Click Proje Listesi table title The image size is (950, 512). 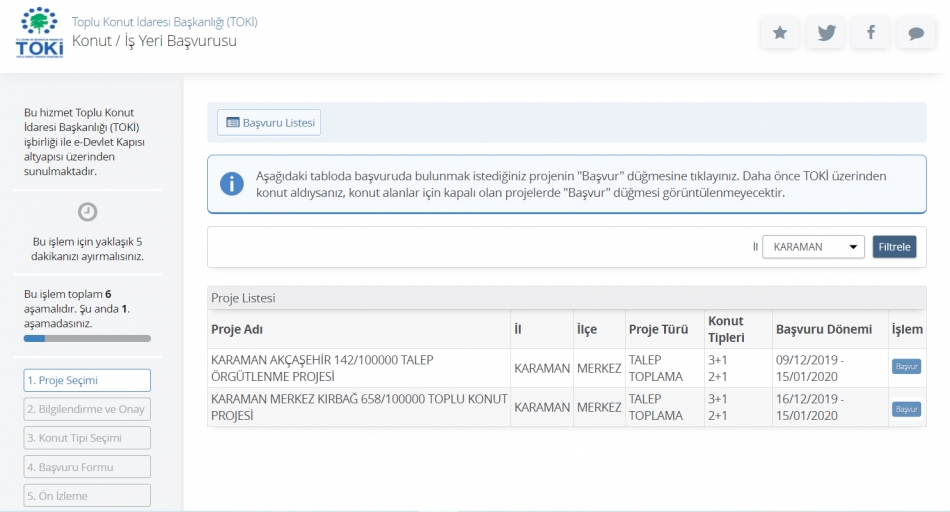[x=243, y=298]
